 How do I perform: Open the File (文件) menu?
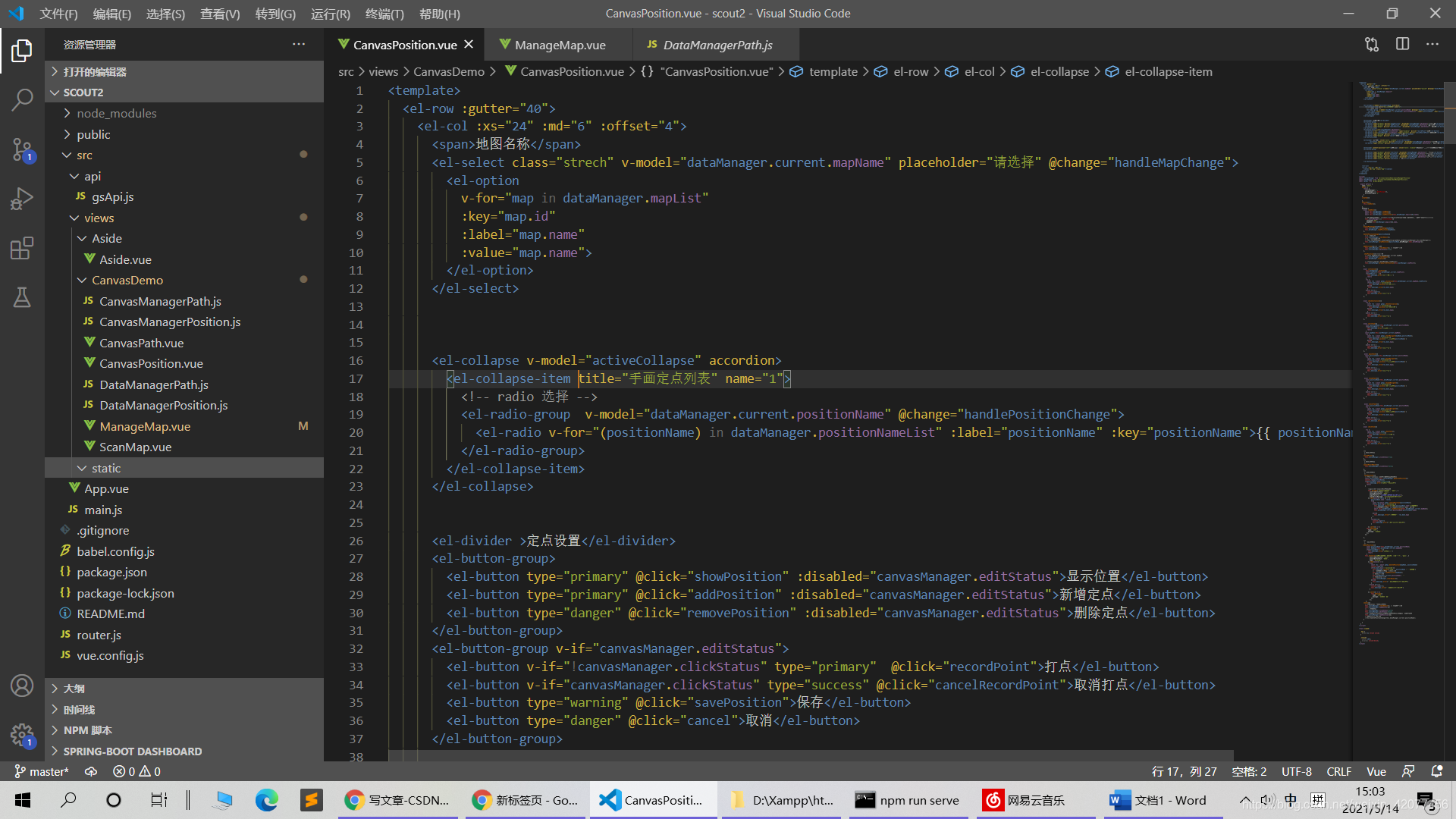coord(58,14)
